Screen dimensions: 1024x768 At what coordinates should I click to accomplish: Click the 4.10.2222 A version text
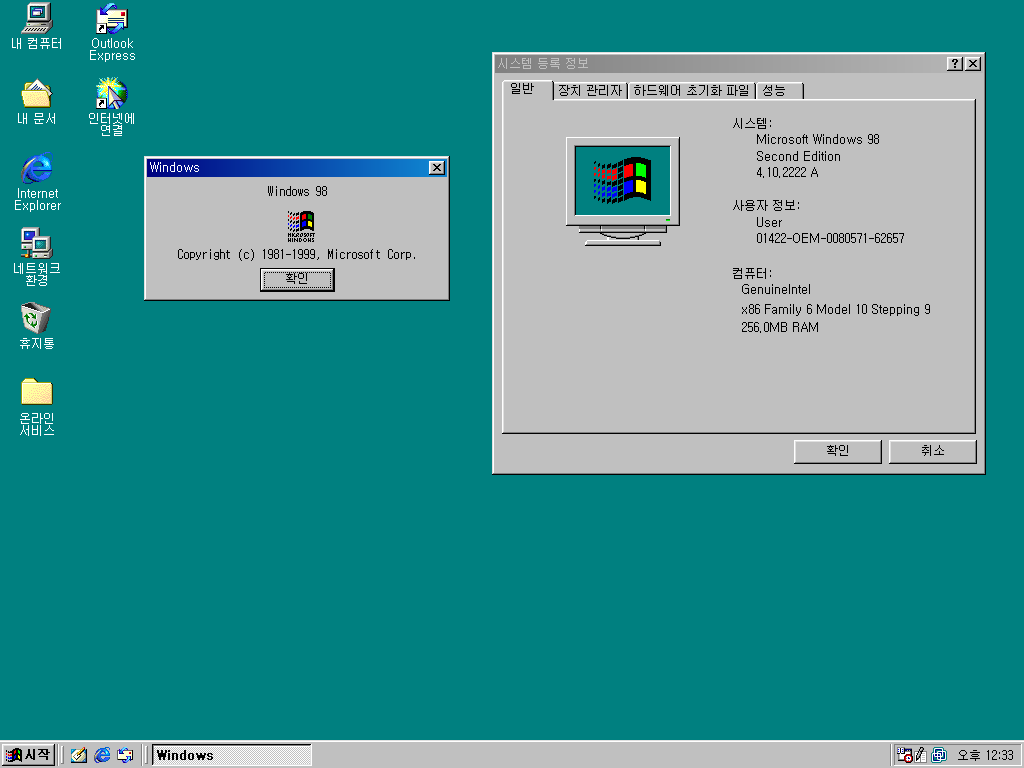click(787, 172)
